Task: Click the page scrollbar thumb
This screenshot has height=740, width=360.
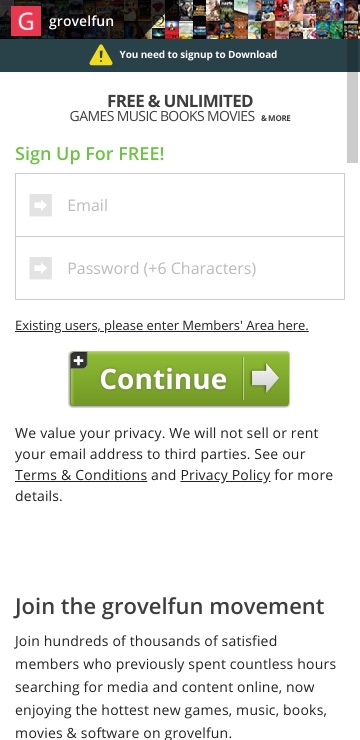Action: pyautogui.click(x=352, y=117)
